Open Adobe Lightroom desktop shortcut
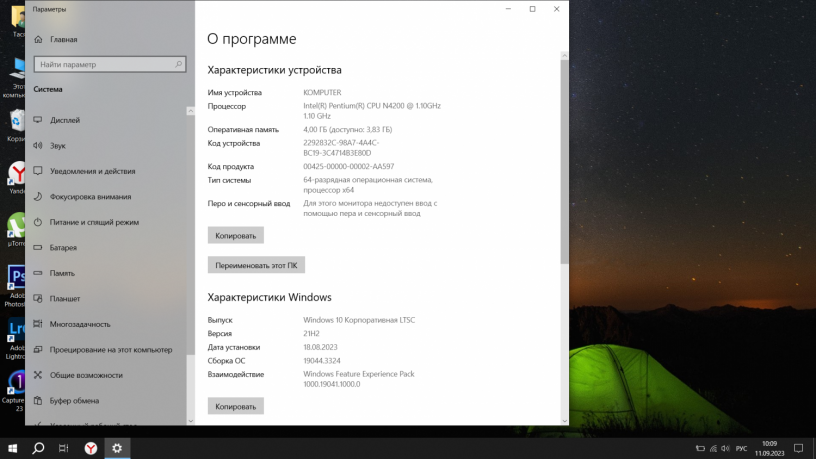 pos(15,338)
